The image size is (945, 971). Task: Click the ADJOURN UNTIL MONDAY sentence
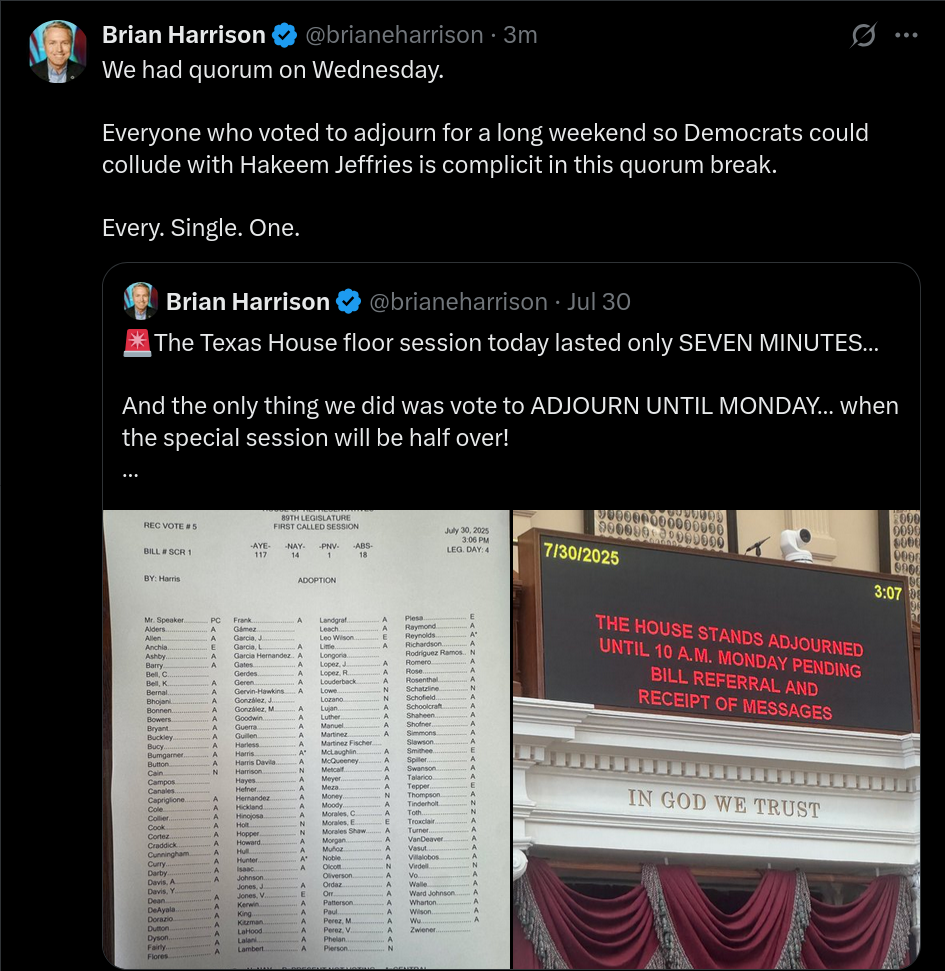click(x=510, y=422)
